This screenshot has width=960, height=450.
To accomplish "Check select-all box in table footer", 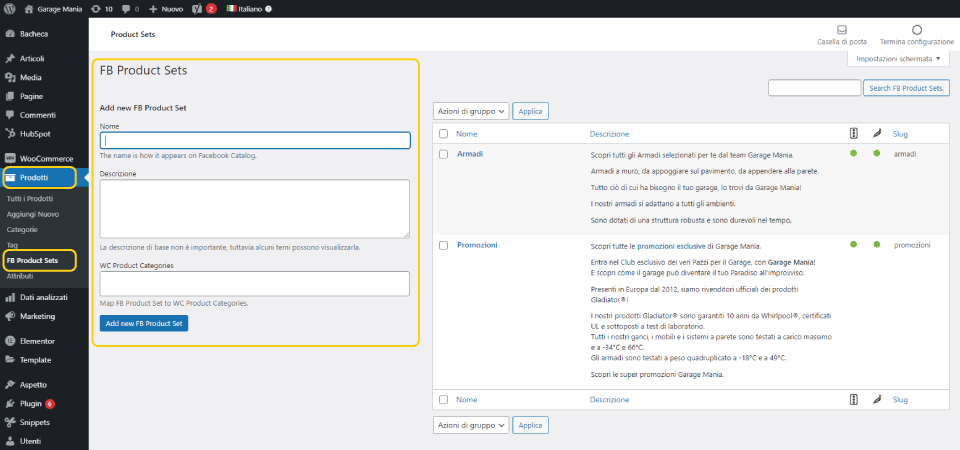I will [444, 399].
